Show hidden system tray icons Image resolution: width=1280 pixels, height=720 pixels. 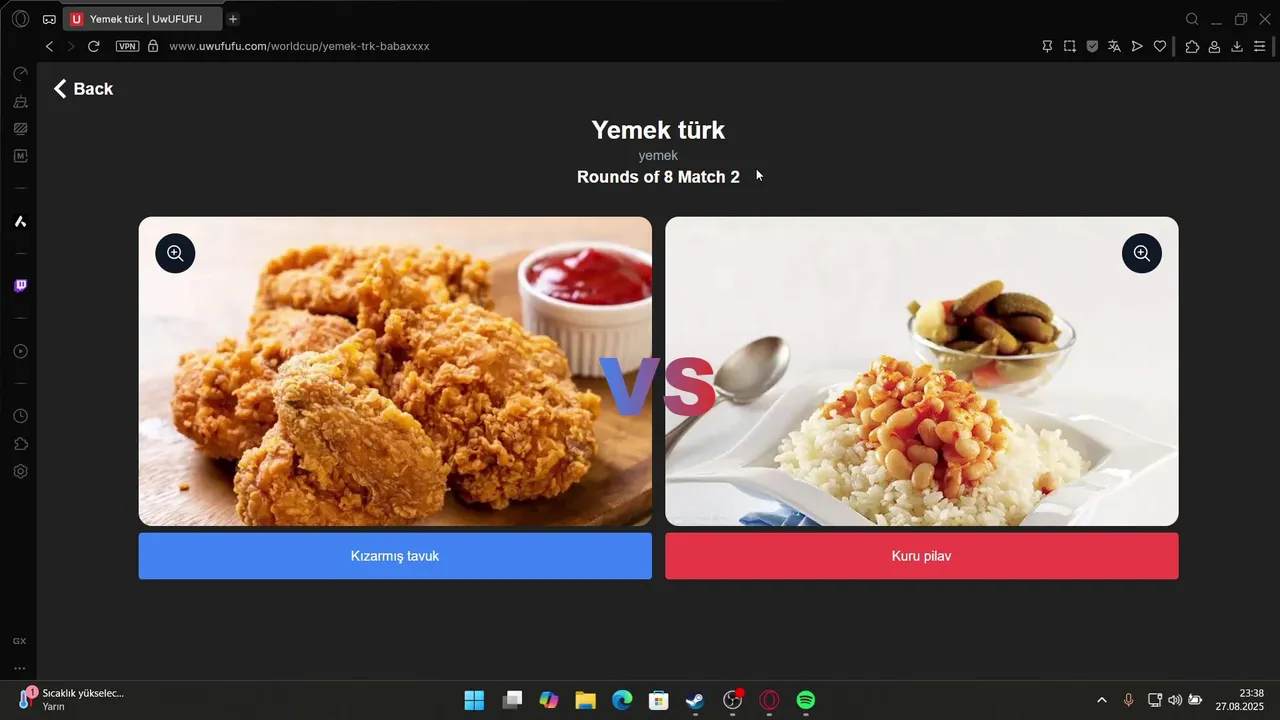pos(1102,700)
